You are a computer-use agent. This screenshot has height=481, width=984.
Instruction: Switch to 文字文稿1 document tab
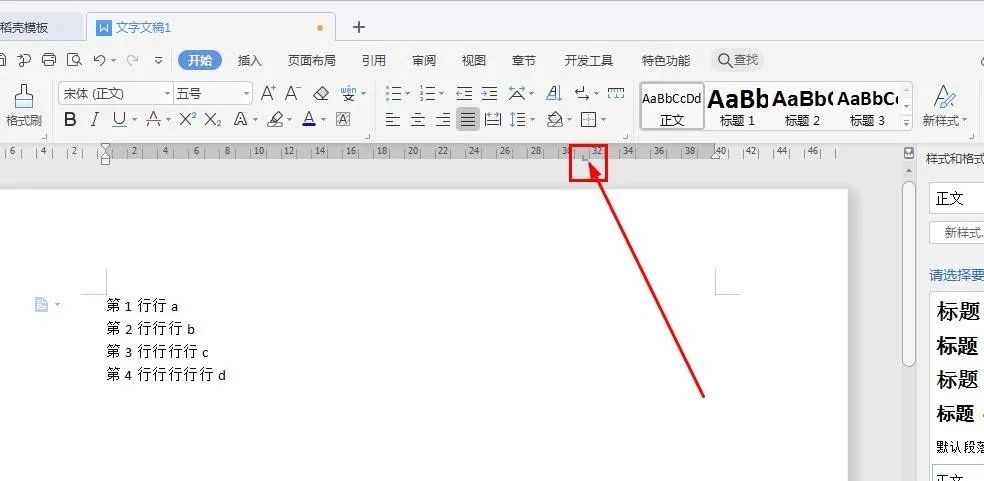pos(211,28)
